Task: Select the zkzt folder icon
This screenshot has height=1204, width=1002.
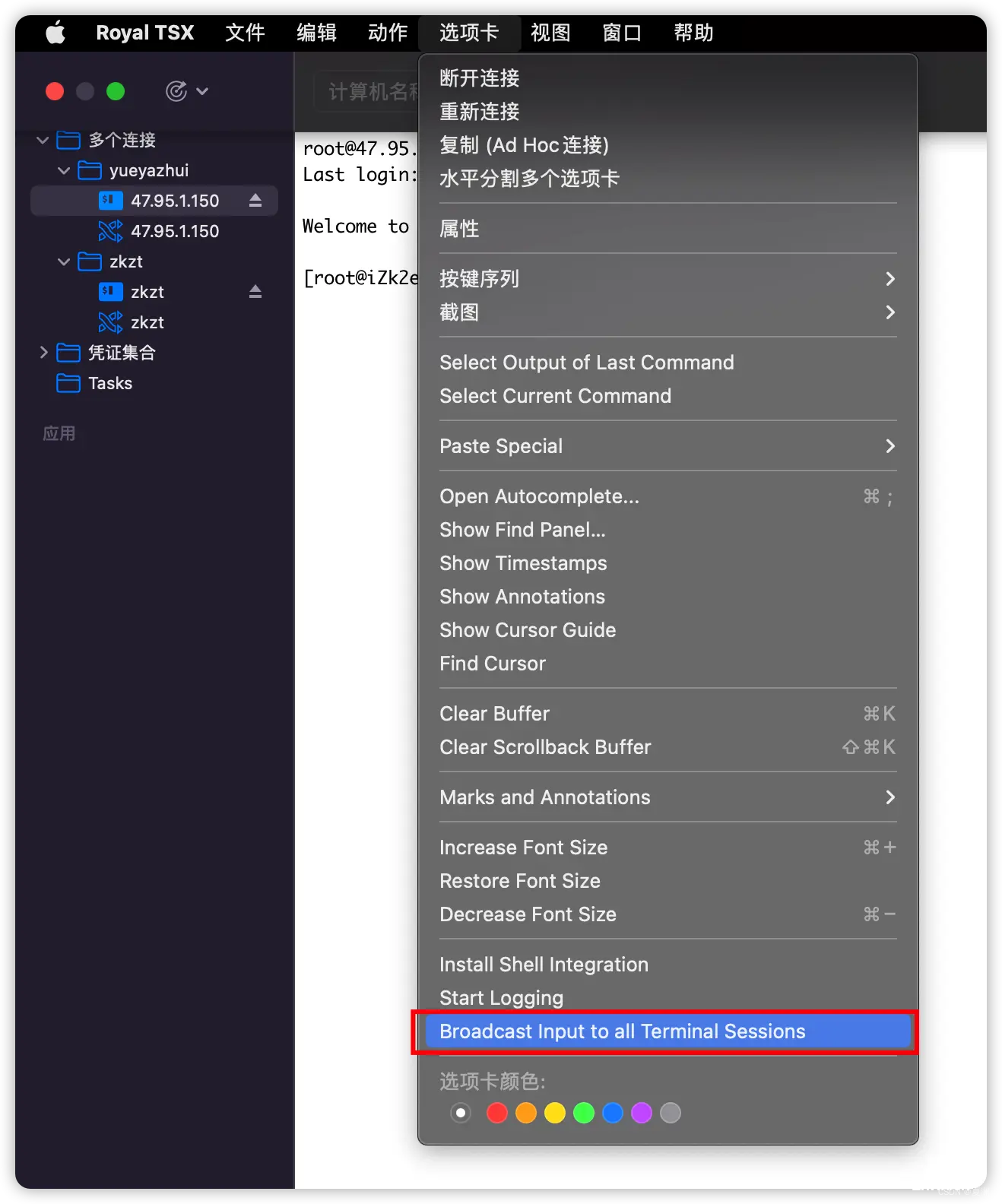Action: [90, 261]
